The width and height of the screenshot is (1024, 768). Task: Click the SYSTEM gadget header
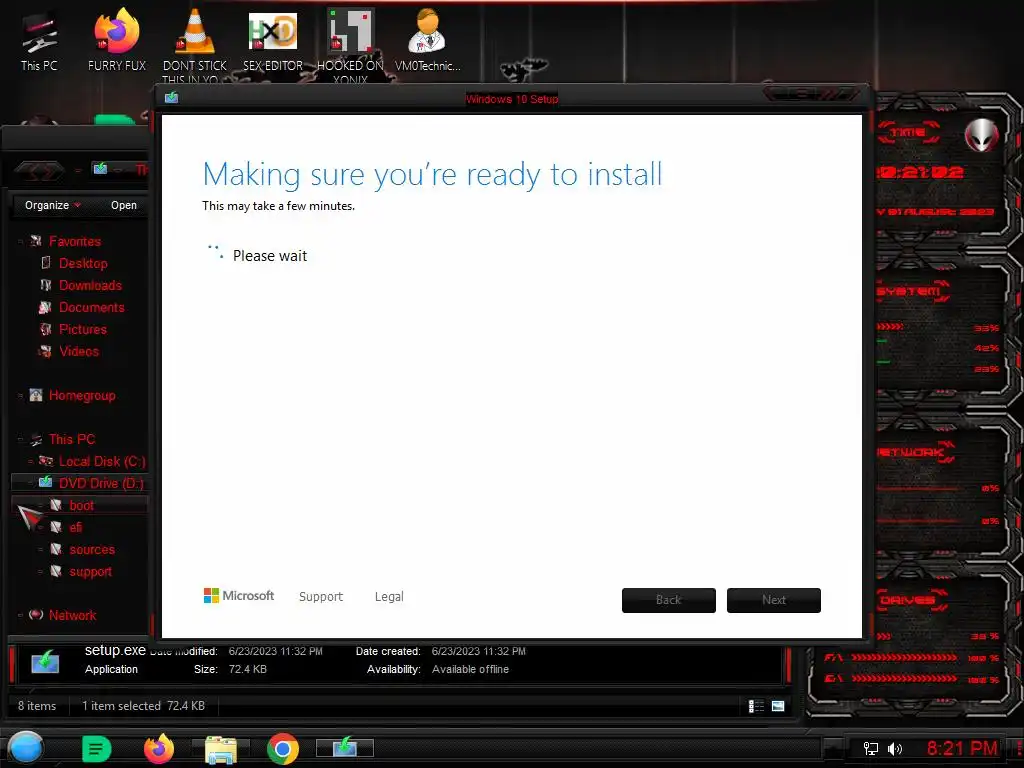tap(912, 291)
